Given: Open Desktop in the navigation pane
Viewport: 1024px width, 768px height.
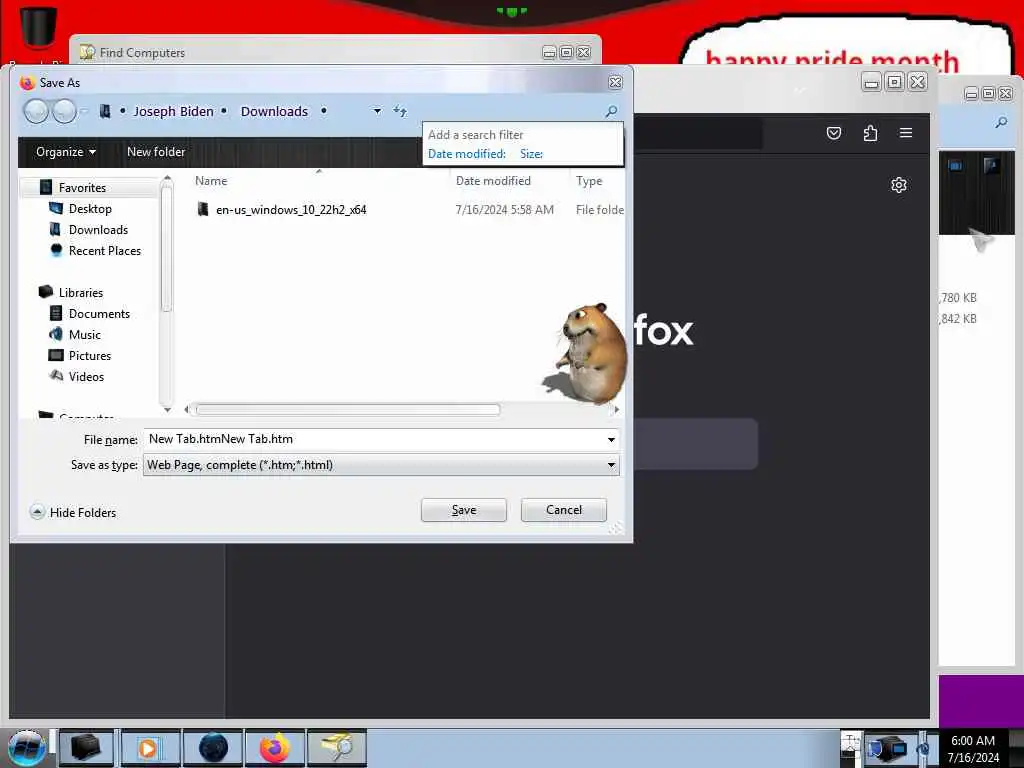Looking at the screenshot, I should tap(90, 209).
